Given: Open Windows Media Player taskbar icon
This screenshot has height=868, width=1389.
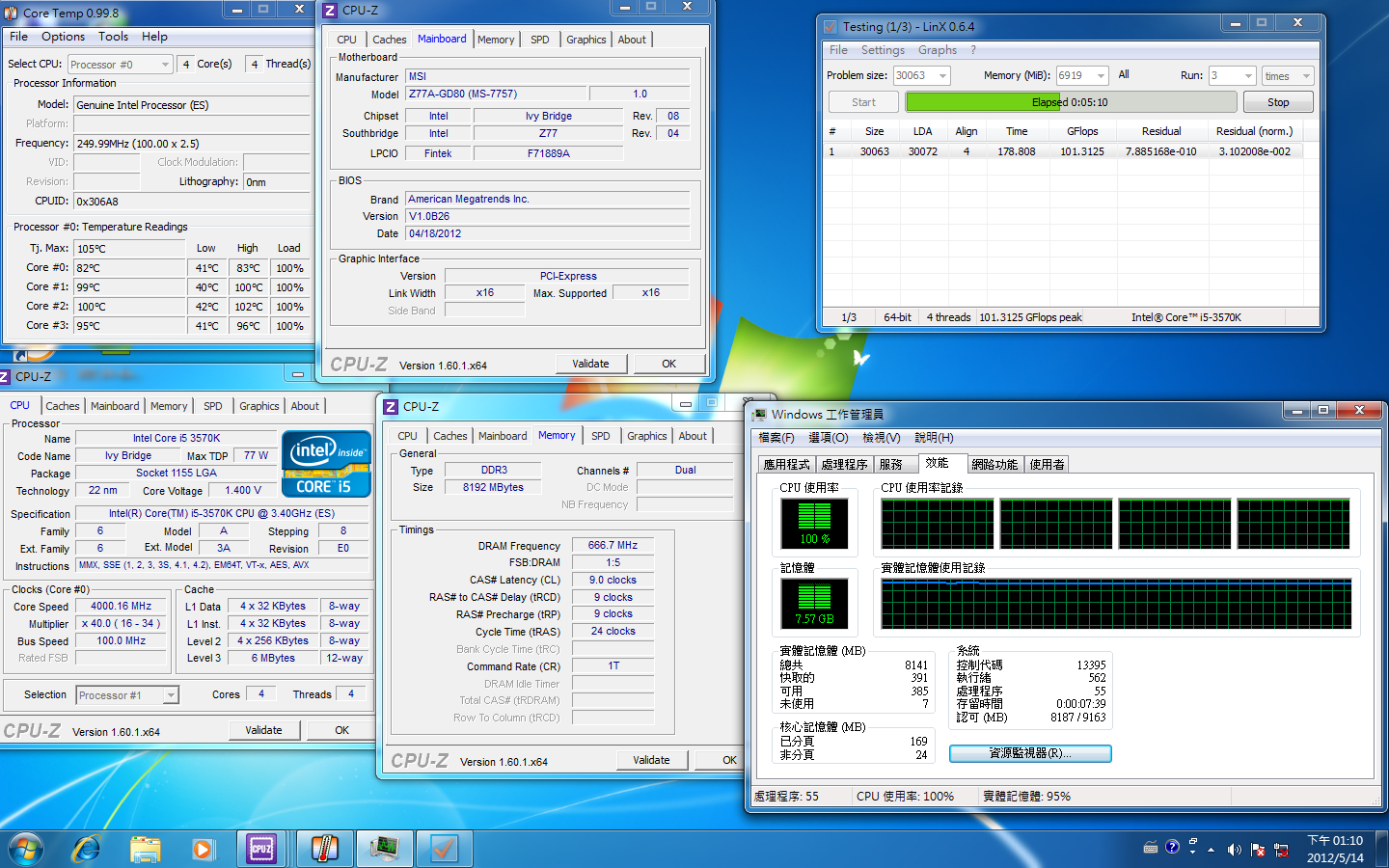Looking at the screenshot, I should 203,849.
